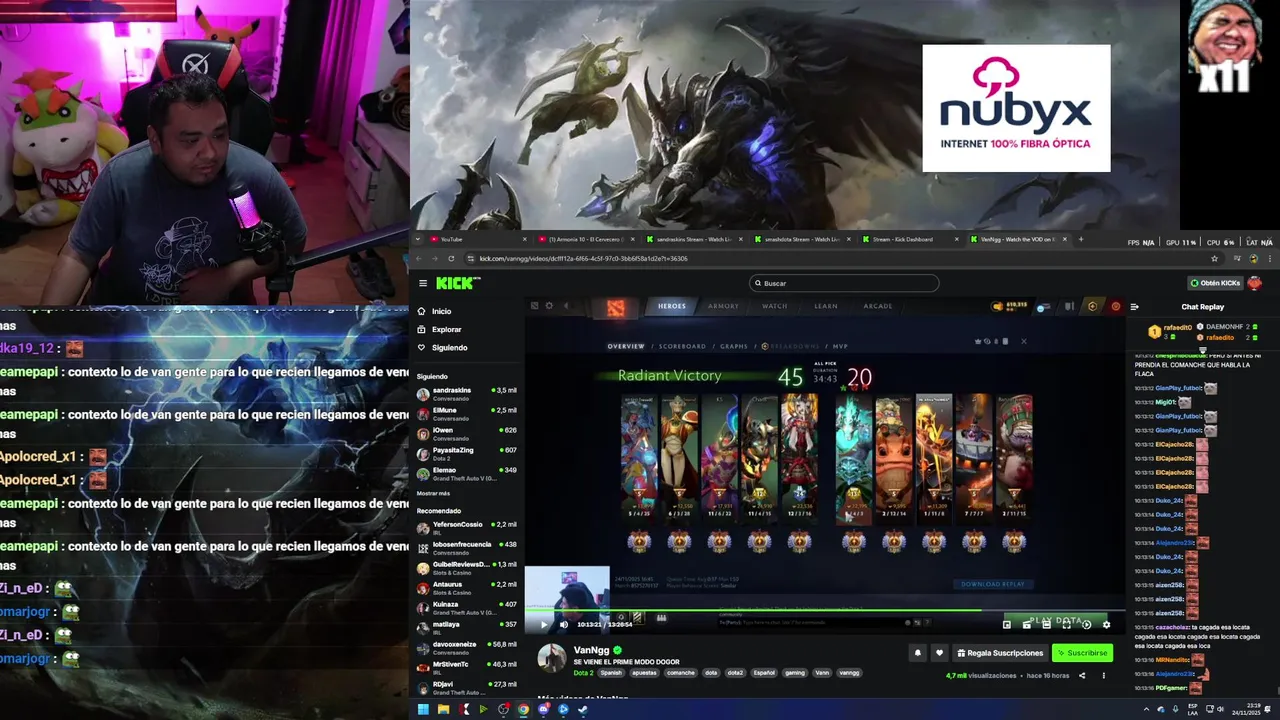Reload the browser page
1280x720 pixels.
point(451,258)
